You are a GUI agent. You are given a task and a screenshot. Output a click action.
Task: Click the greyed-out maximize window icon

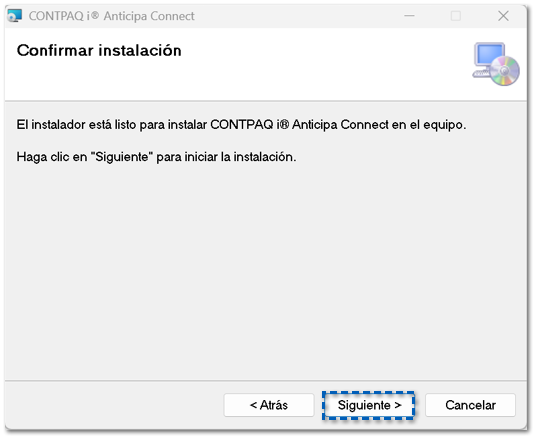[456, 16]
